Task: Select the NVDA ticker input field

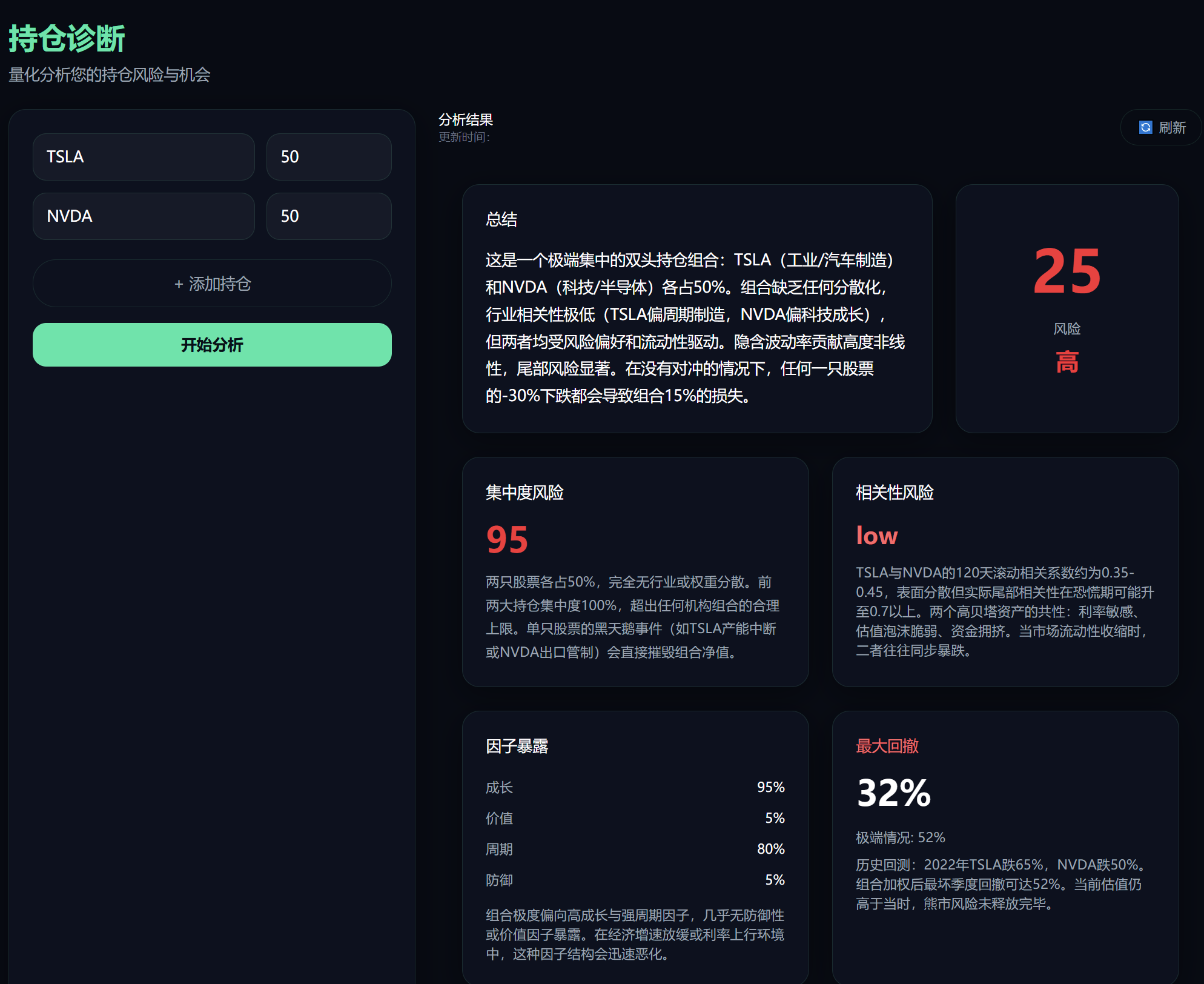Action: tap(144, 216)
